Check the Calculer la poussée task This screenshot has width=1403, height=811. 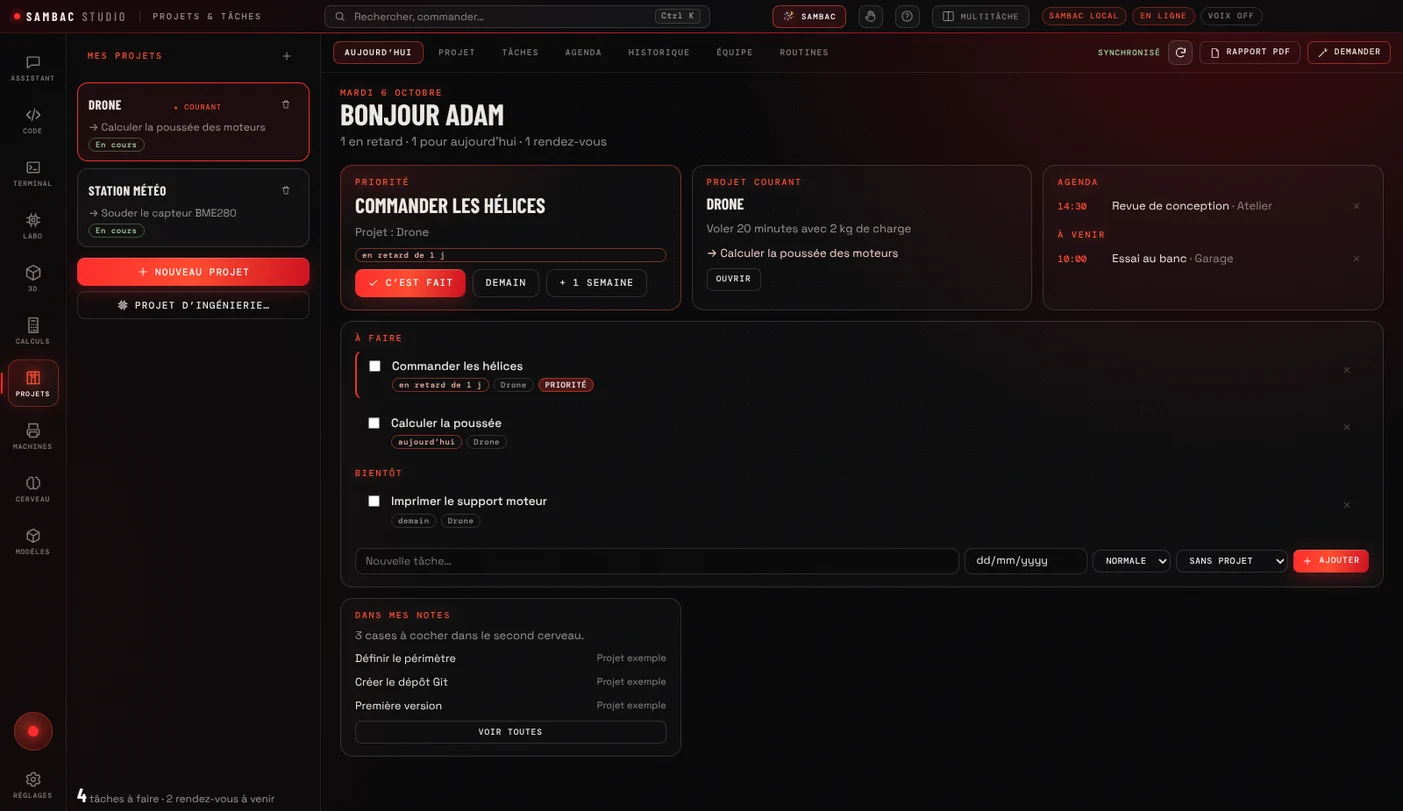[x=374, y=423]
